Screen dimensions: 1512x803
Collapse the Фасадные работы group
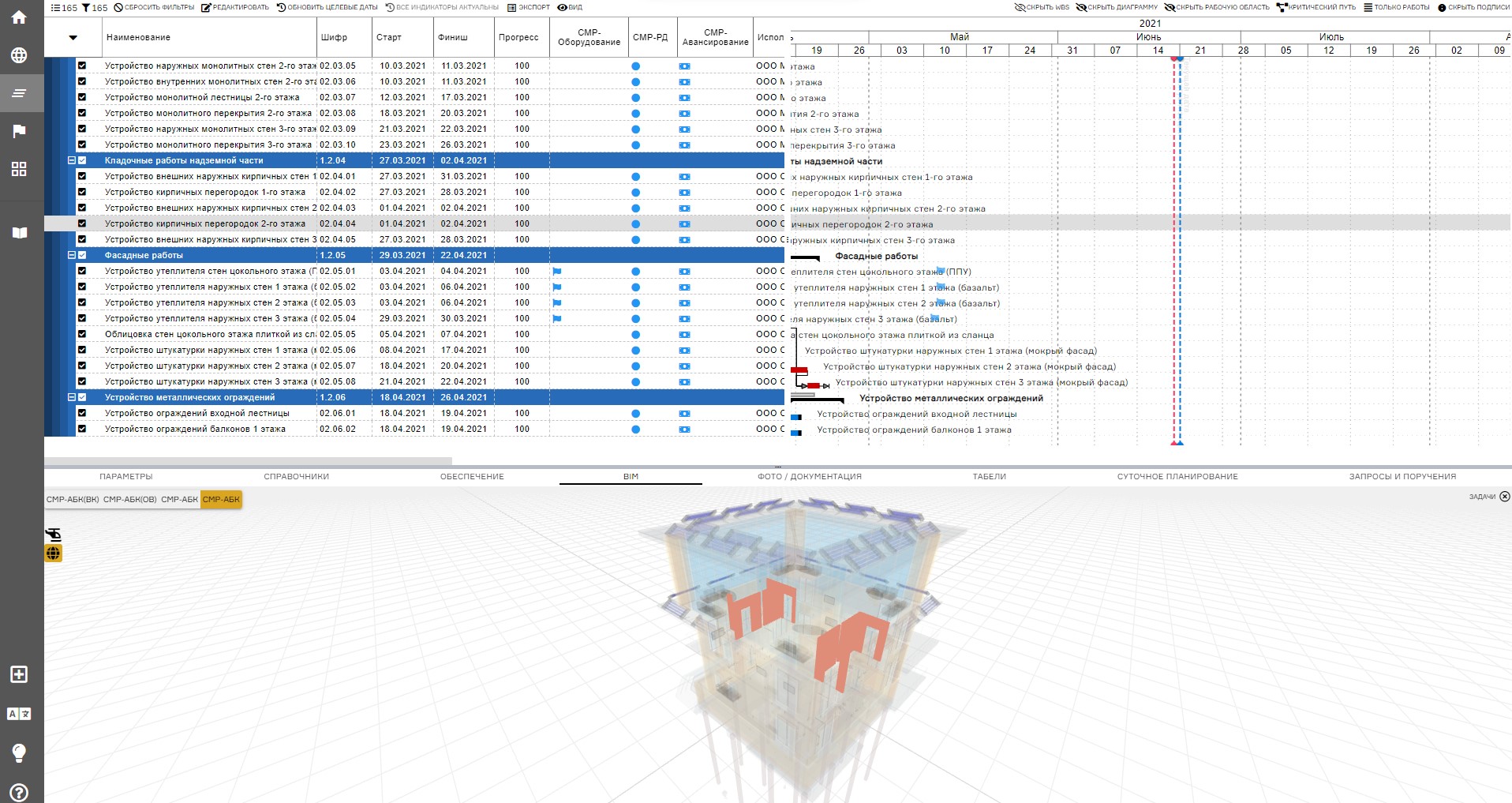[x=71, y=255]
